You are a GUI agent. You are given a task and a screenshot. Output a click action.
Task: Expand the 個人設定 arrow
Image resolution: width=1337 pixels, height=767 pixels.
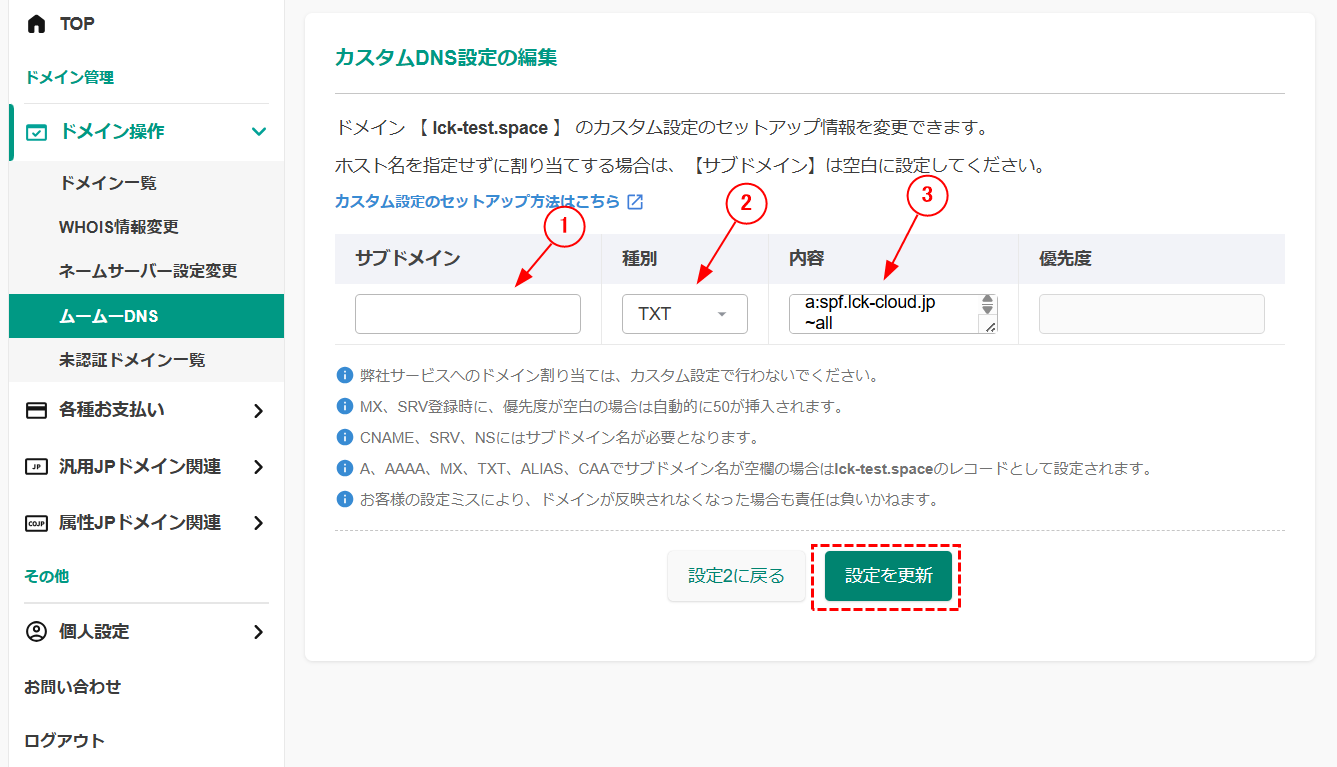coord(259,632)
